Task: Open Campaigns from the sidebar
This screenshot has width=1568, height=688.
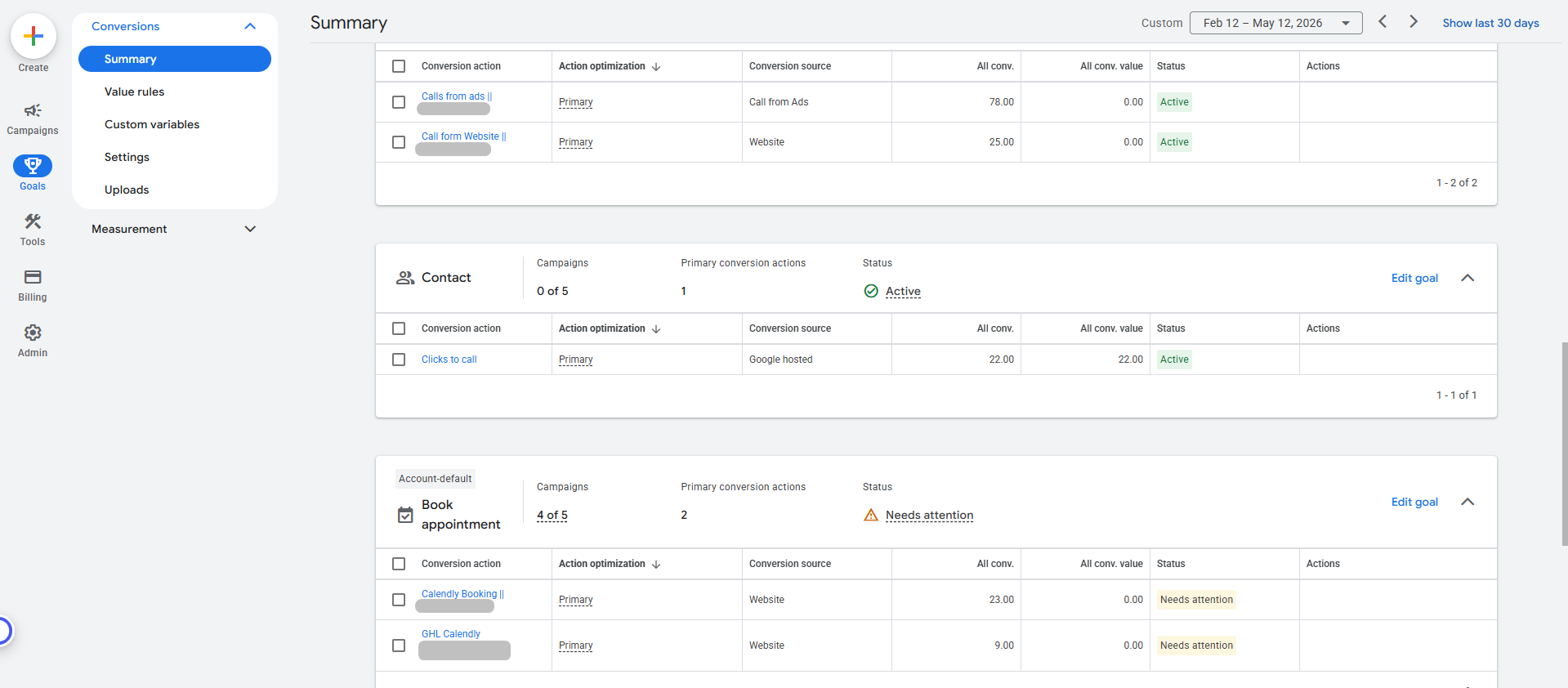Action: coord(33,119)
